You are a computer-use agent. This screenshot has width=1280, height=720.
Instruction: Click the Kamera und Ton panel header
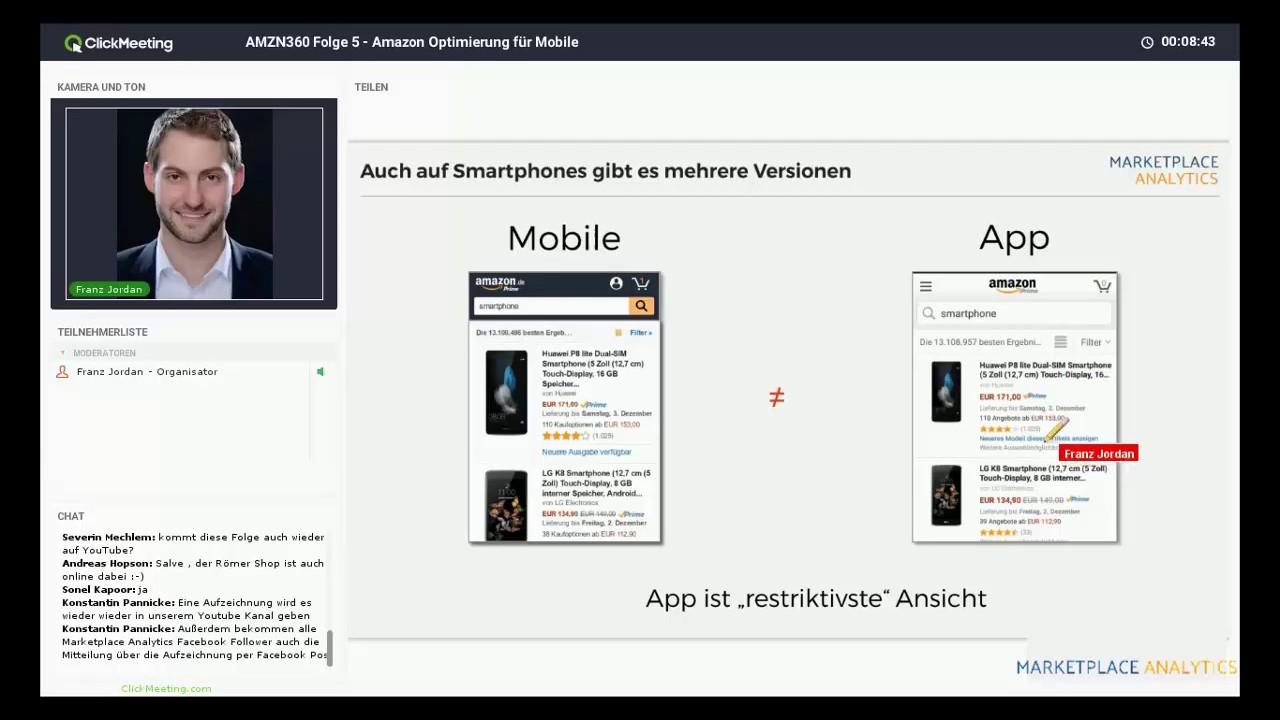click(101, 87)
